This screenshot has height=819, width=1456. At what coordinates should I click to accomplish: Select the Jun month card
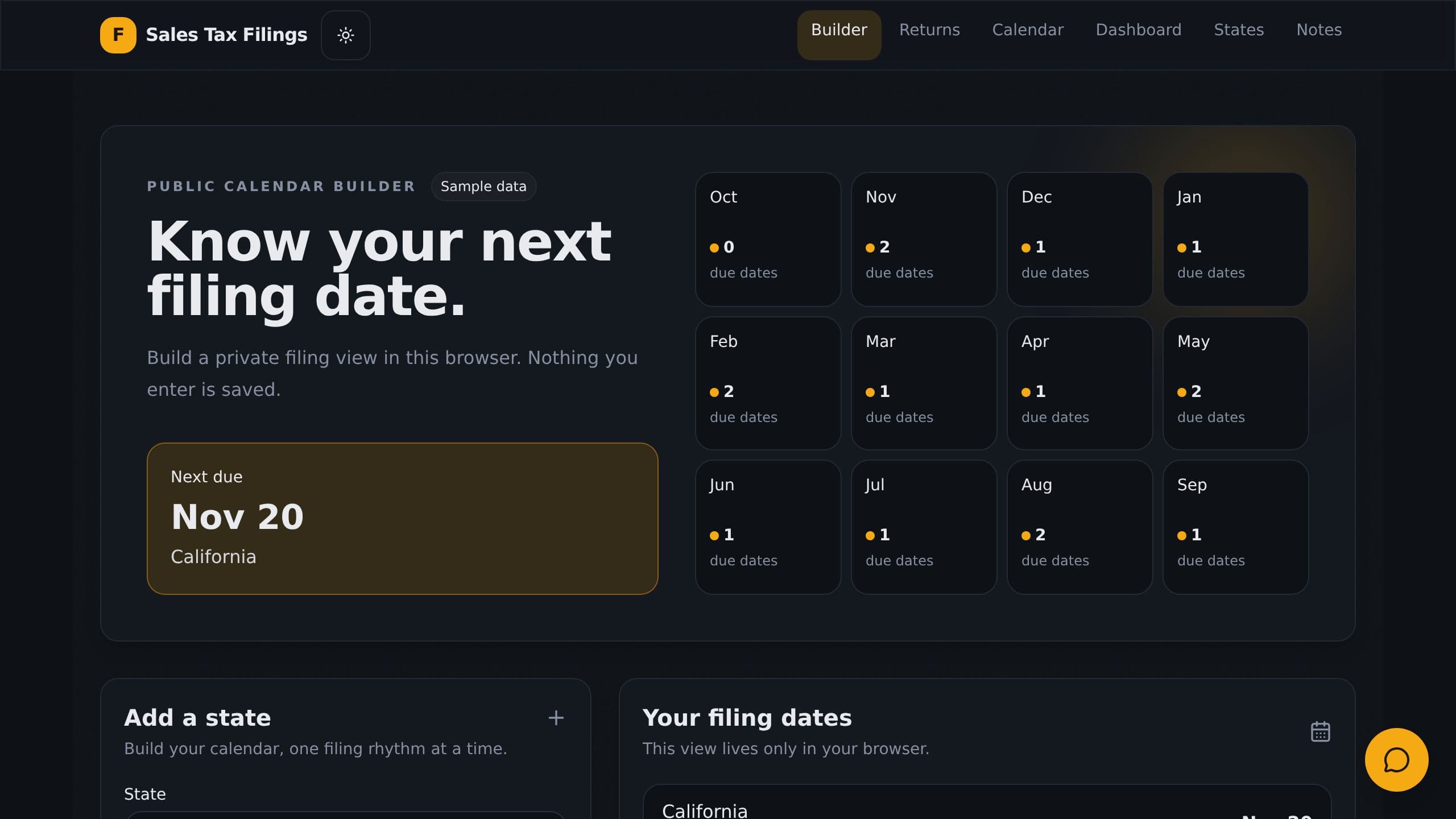coord(768,527)
